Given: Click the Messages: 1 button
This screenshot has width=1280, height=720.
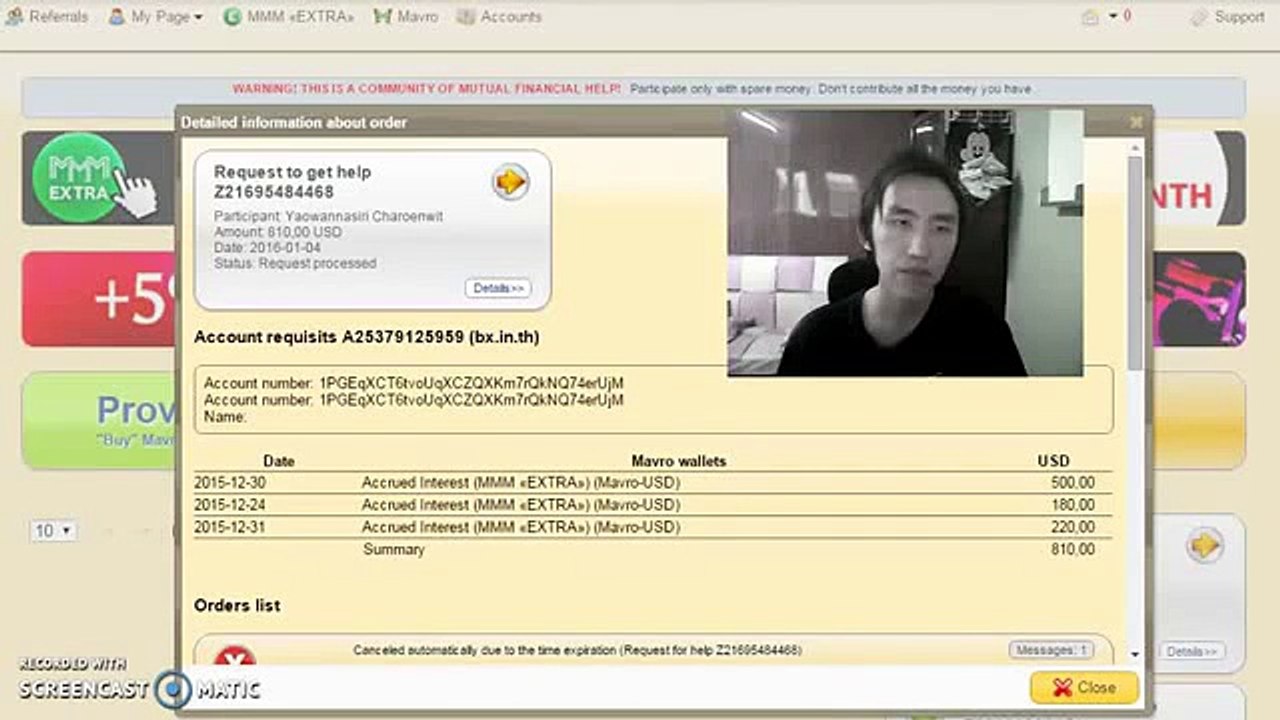Looking at the screenshot, I should click(x=1051, y=650).
